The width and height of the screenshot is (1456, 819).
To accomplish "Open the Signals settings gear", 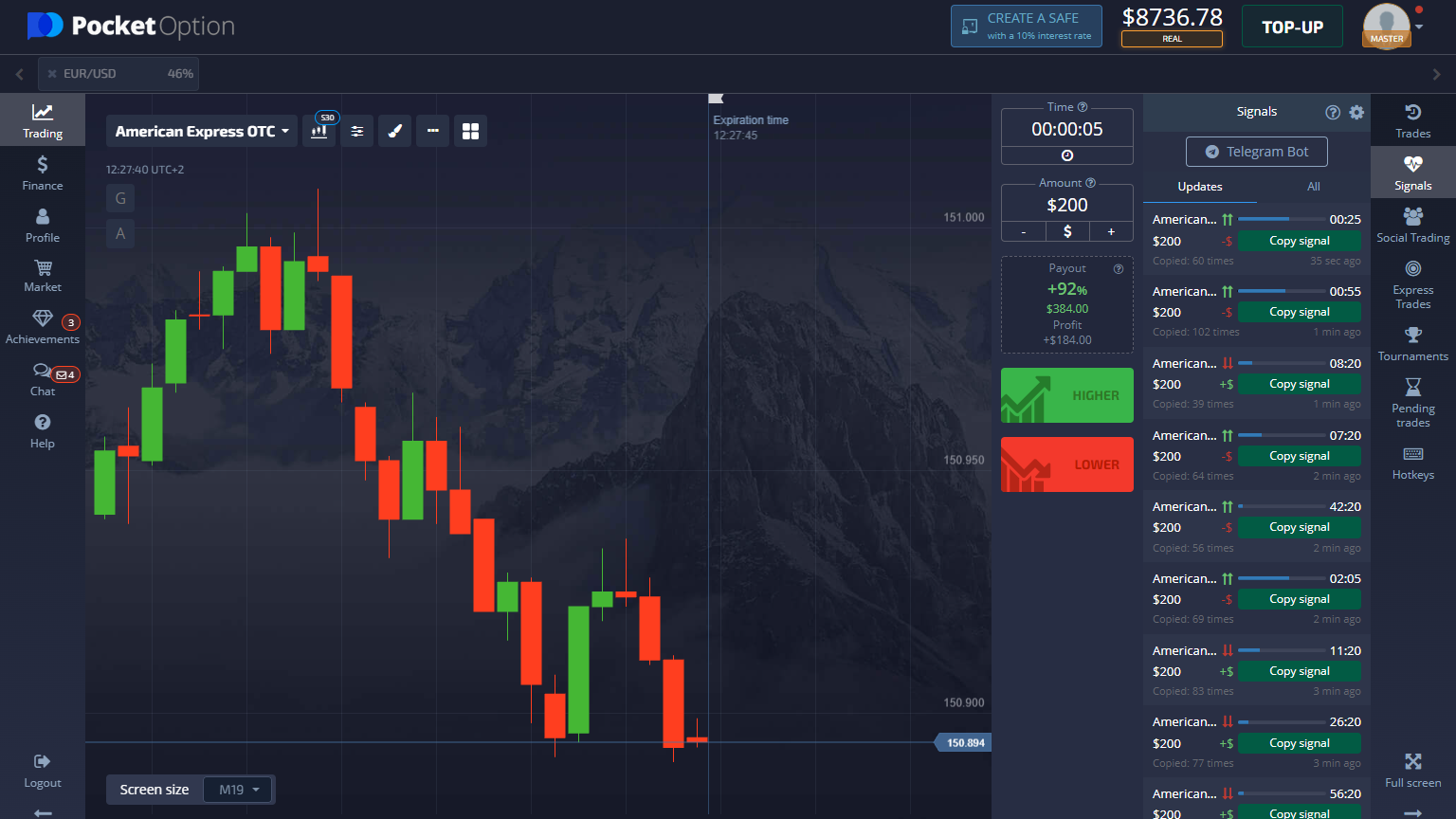I will pyautogui.click(x=1356, y=112).
